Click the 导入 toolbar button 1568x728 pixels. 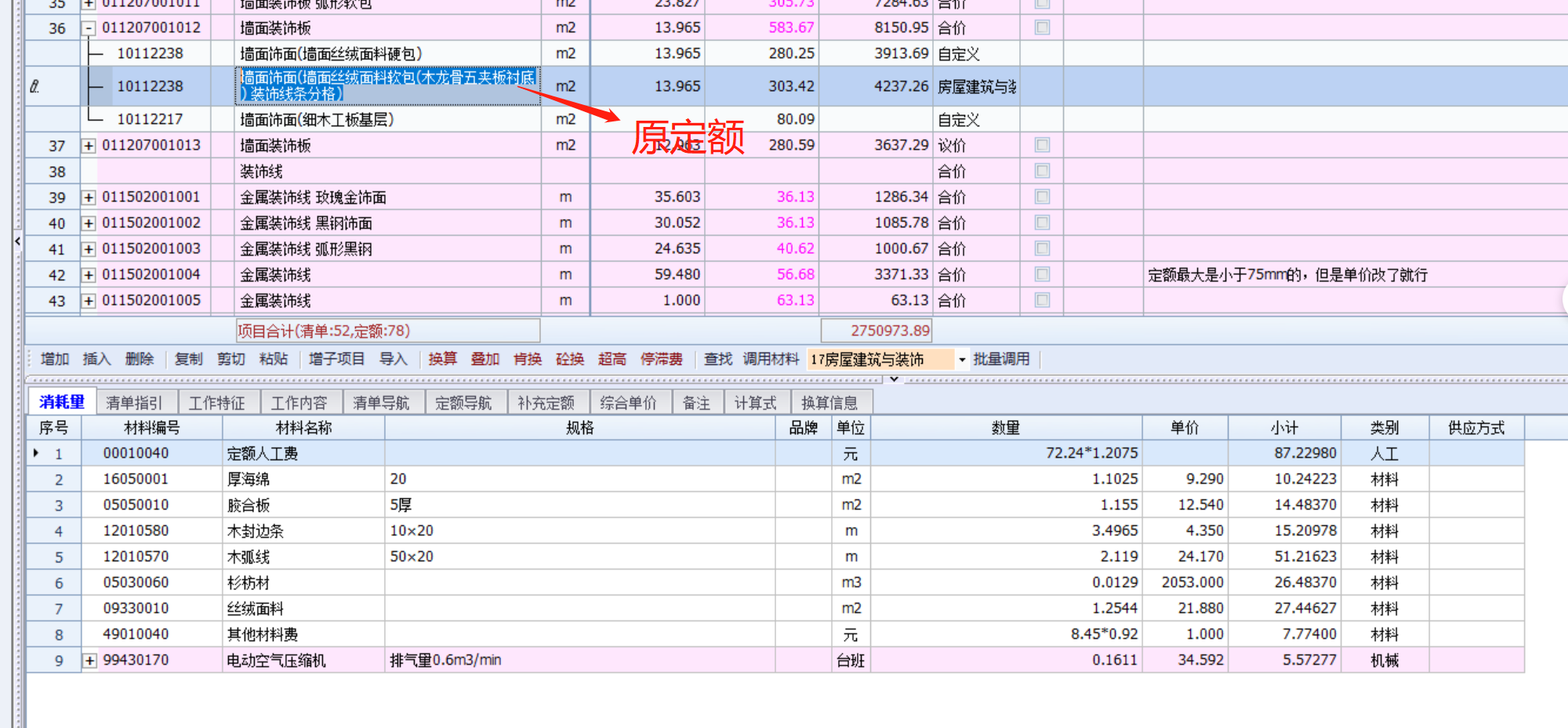(394, 359)
